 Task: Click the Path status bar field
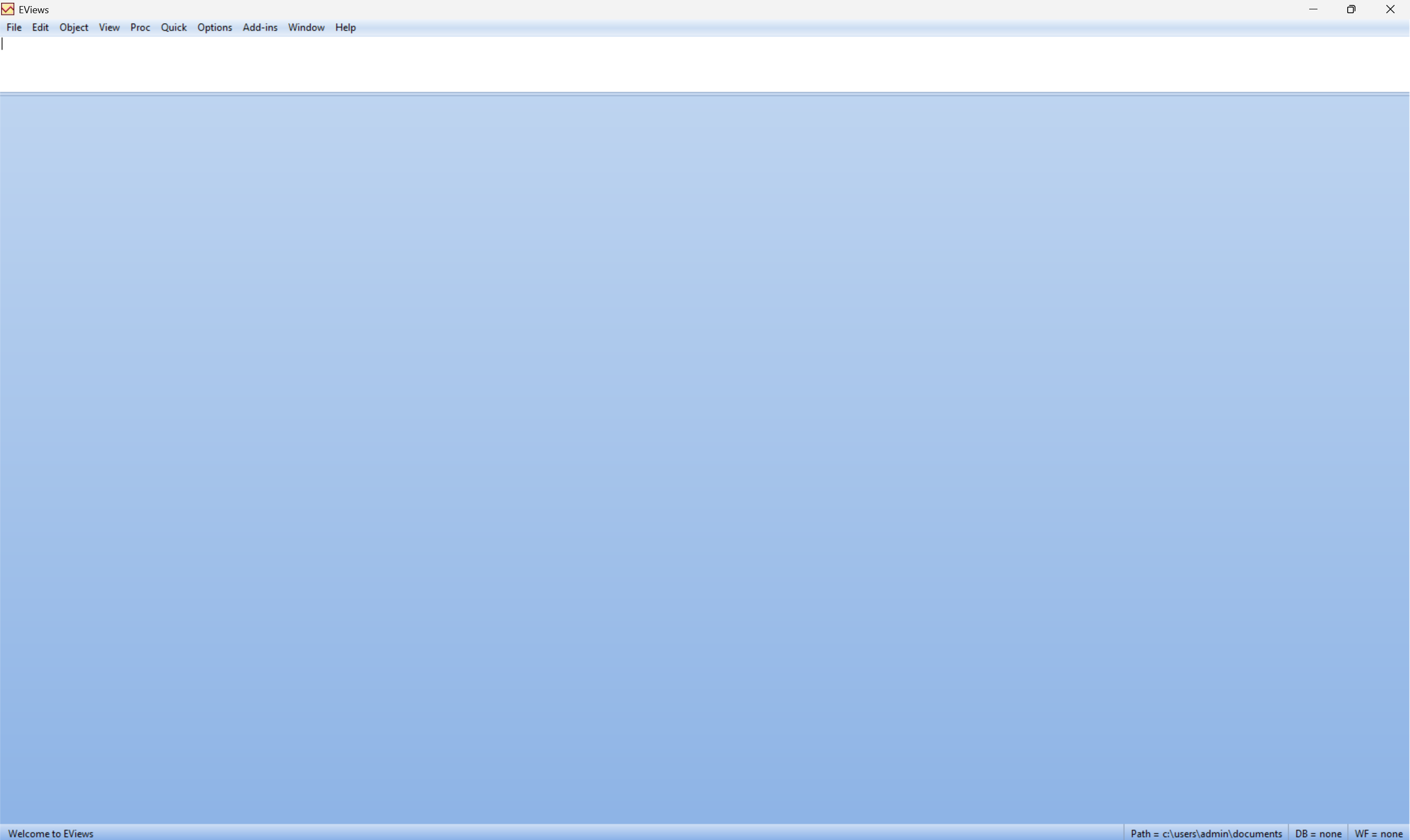(x=1206, y=833)
